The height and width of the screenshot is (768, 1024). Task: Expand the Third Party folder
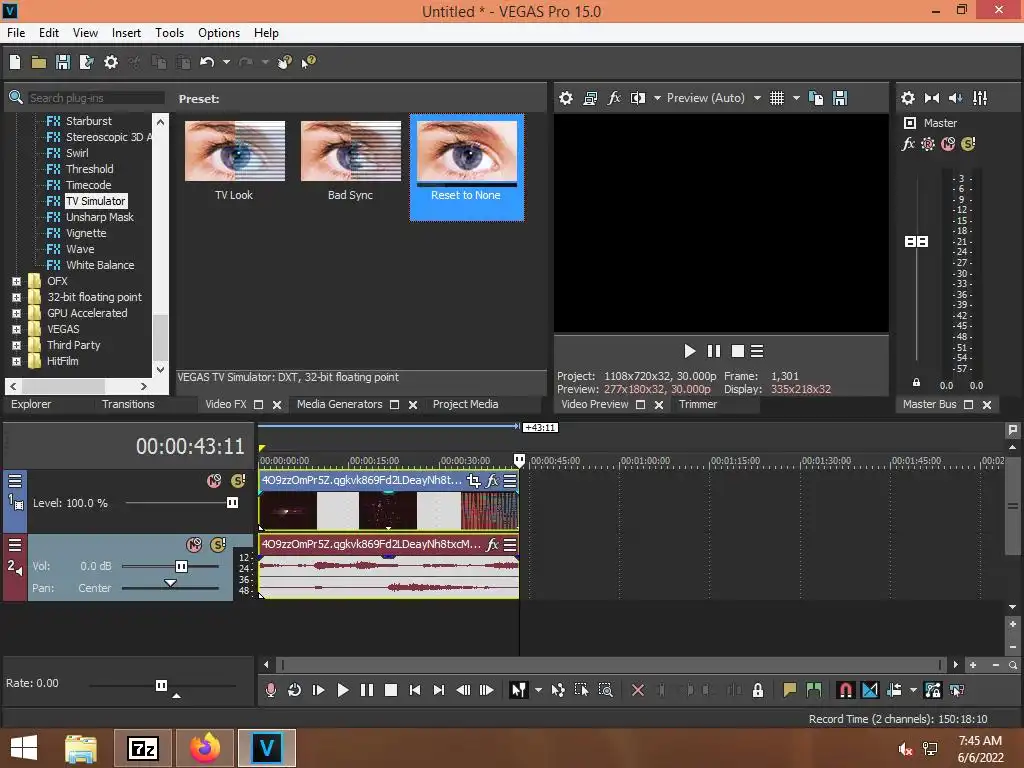pos(16,345)
